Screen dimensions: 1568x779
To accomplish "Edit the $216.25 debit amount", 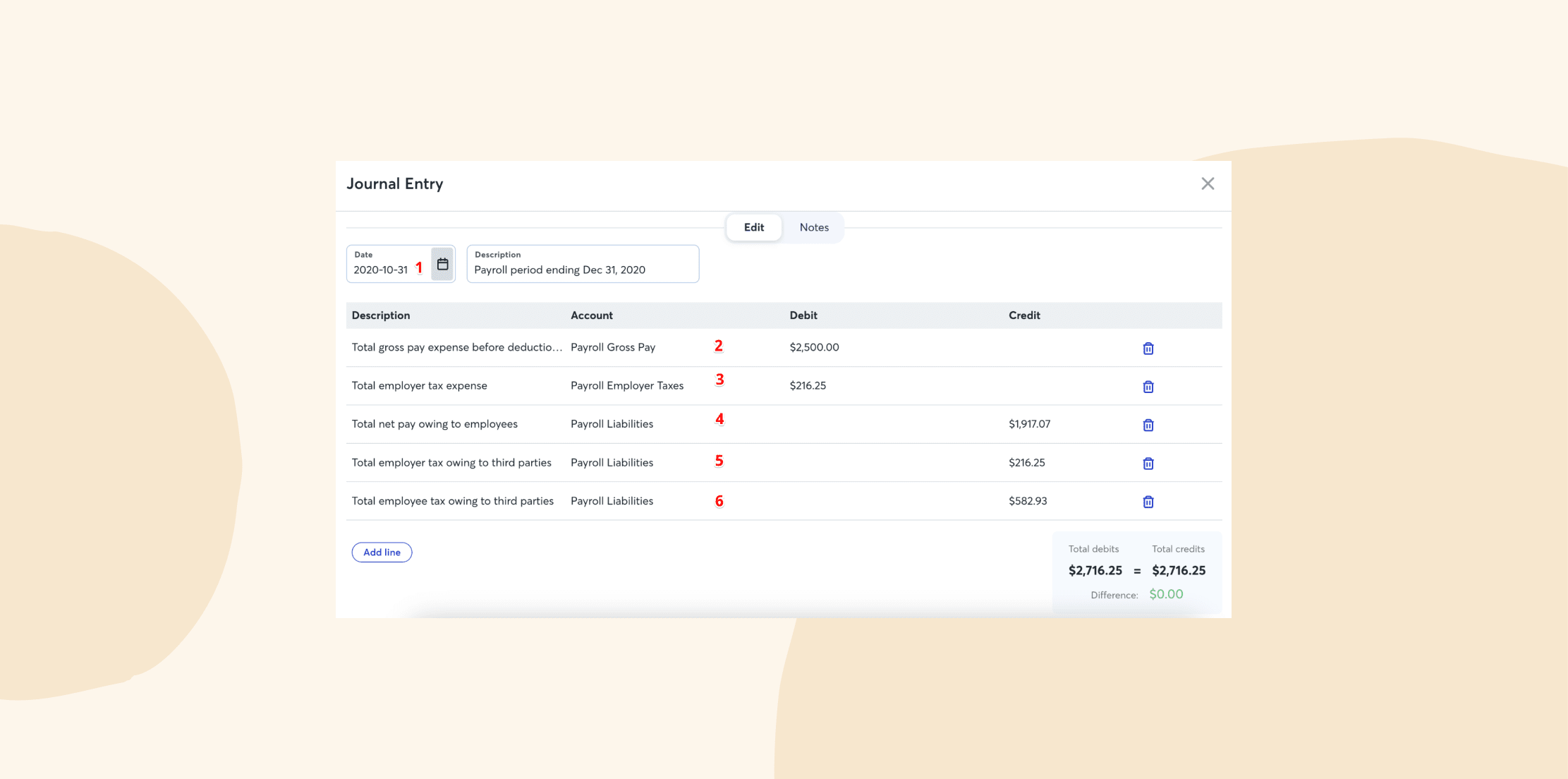I will (x=808, y=385).
